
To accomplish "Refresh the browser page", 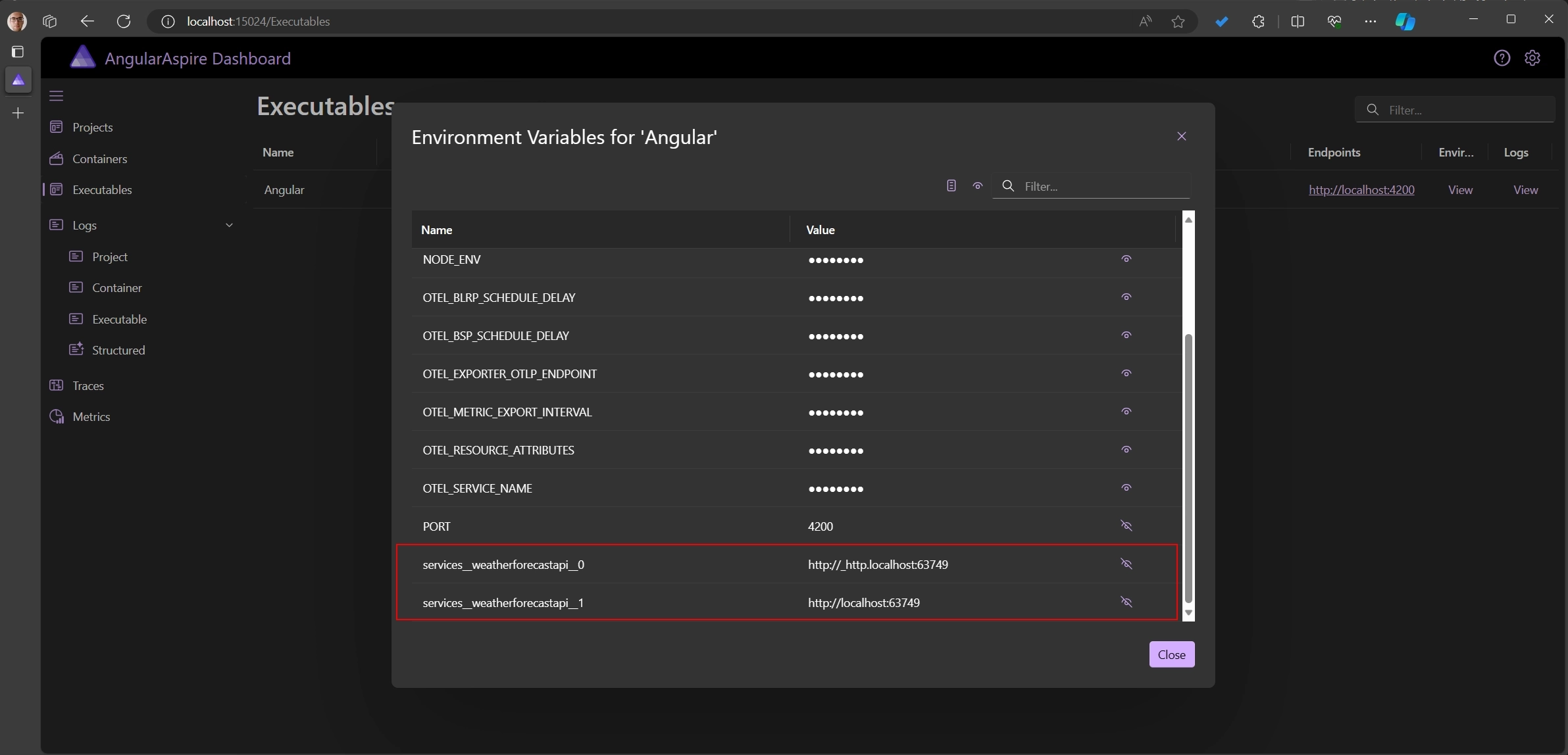I will (x=124, y=22).
